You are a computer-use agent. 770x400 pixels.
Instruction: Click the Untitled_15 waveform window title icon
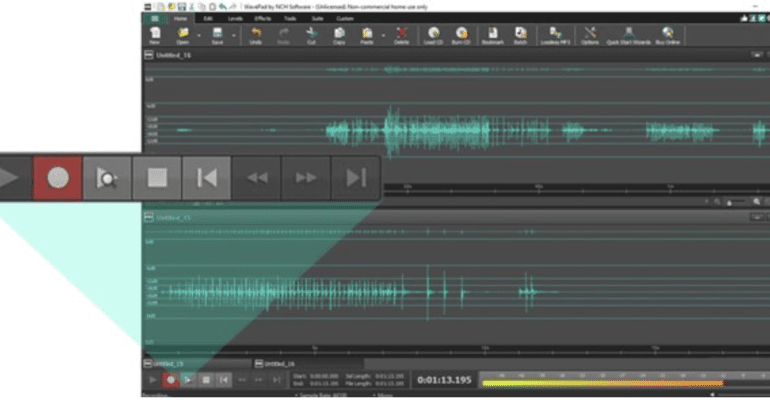click(149, 217)
